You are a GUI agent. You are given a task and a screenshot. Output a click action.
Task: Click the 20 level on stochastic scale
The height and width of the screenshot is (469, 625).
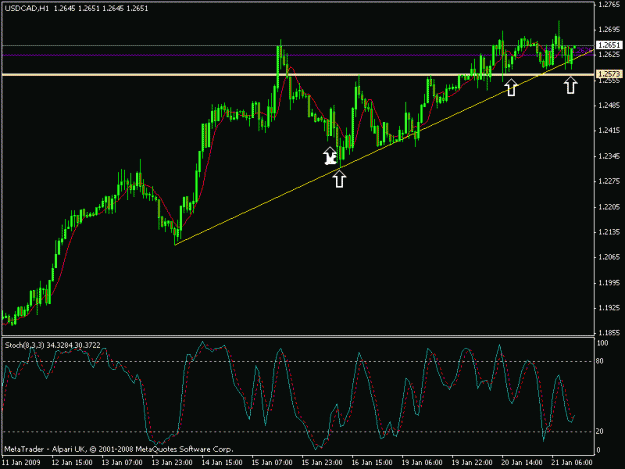[x=601, y=432]
